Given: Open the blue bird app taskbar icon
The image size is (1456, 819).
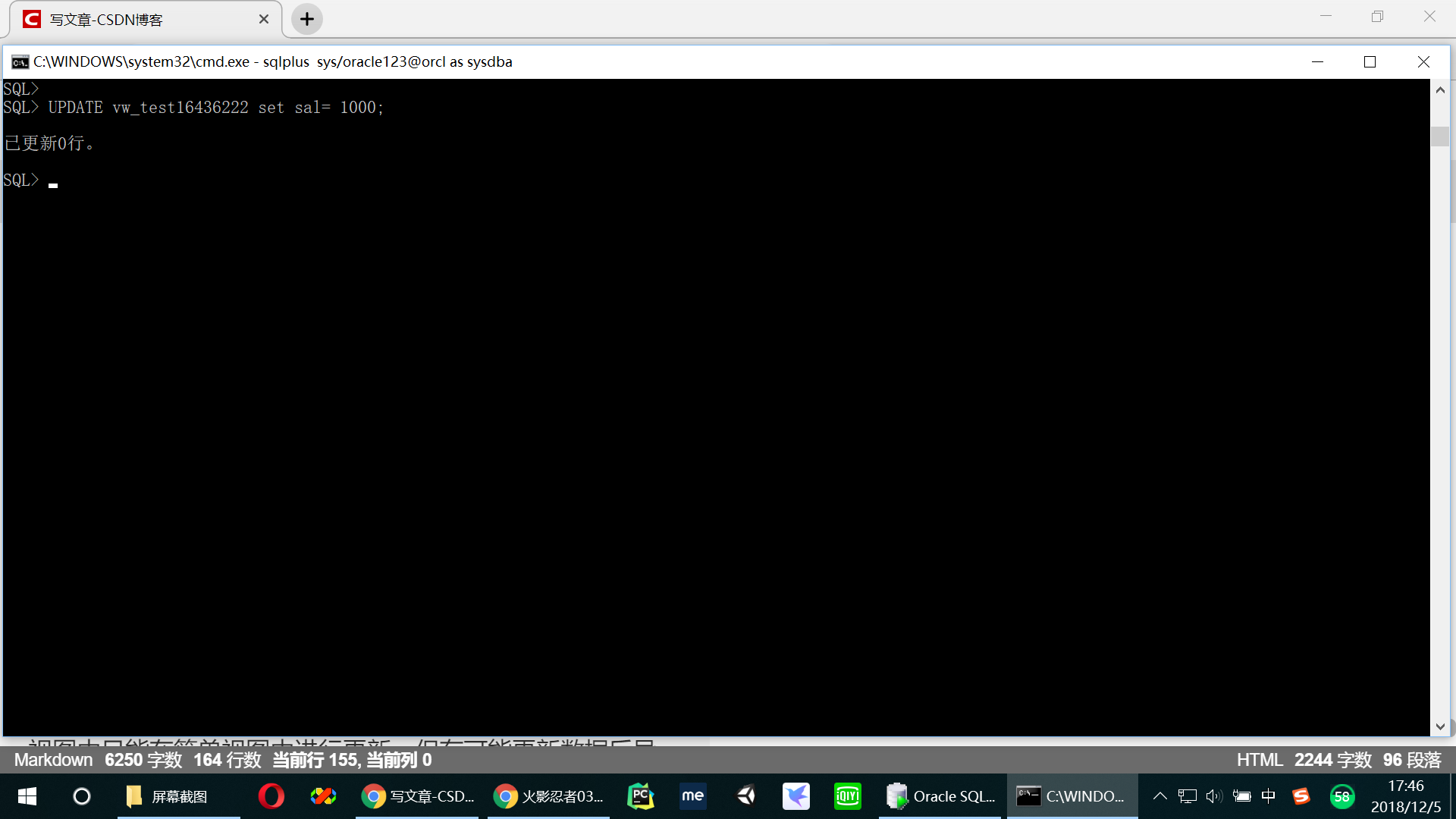Looking at the screenshot, I should click(796, 796).
